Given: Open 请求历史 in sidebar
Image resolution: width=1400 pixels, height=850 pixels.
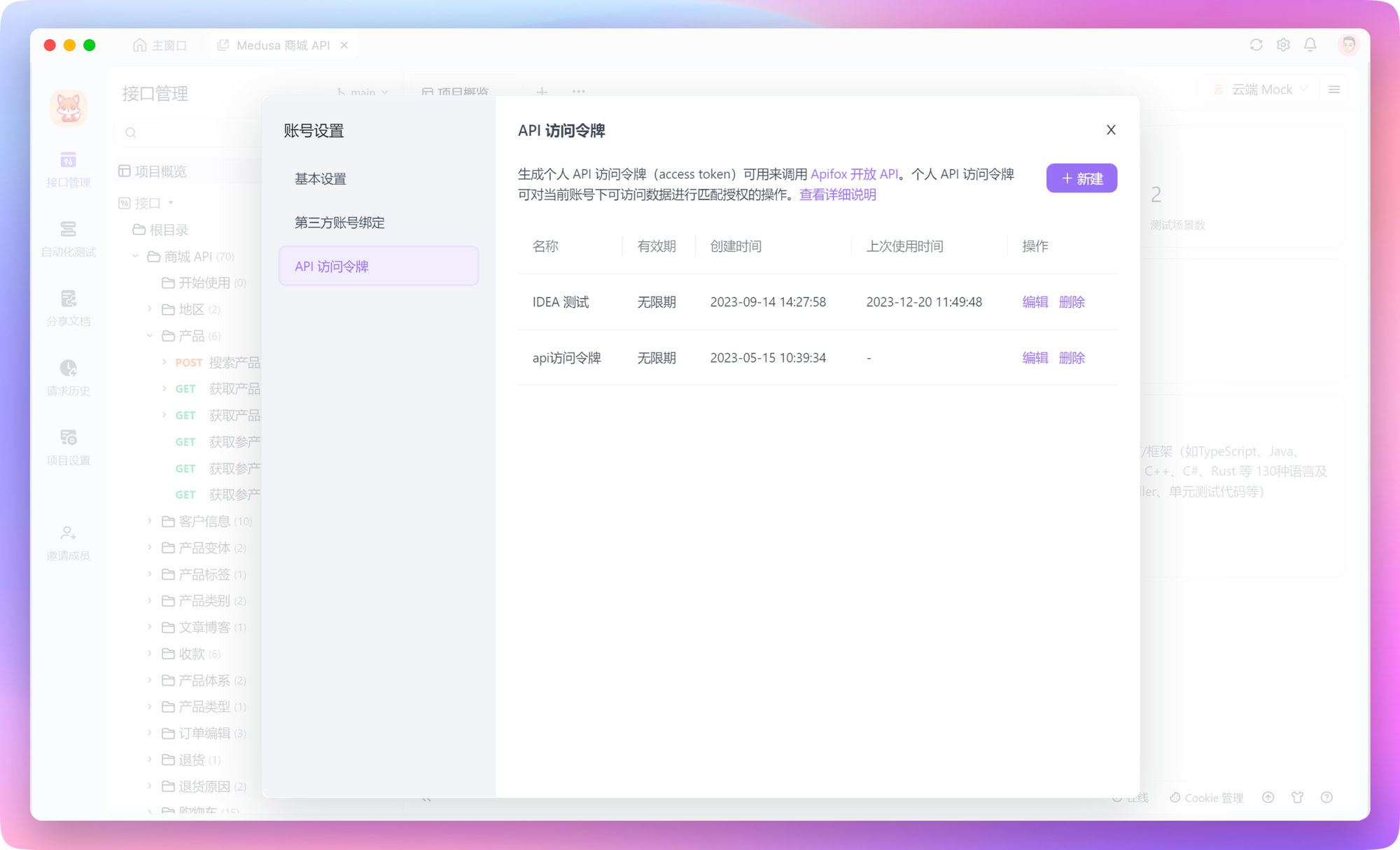Looking at the screenshot, I should tap(69, 378).
